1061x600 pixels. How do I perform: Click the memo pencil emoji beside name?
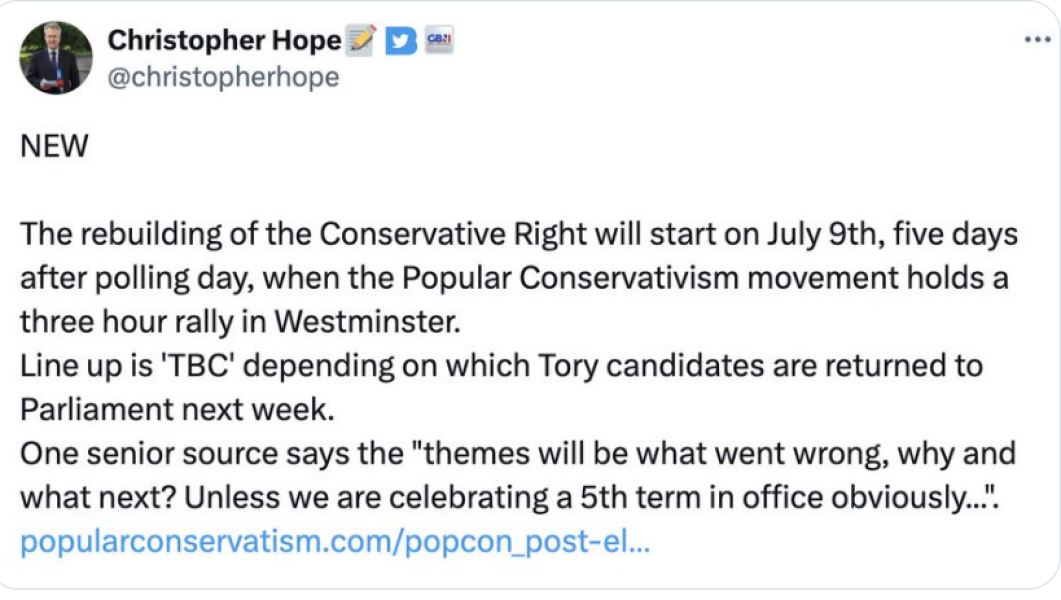pyautogui.click(x=361, y=40)
